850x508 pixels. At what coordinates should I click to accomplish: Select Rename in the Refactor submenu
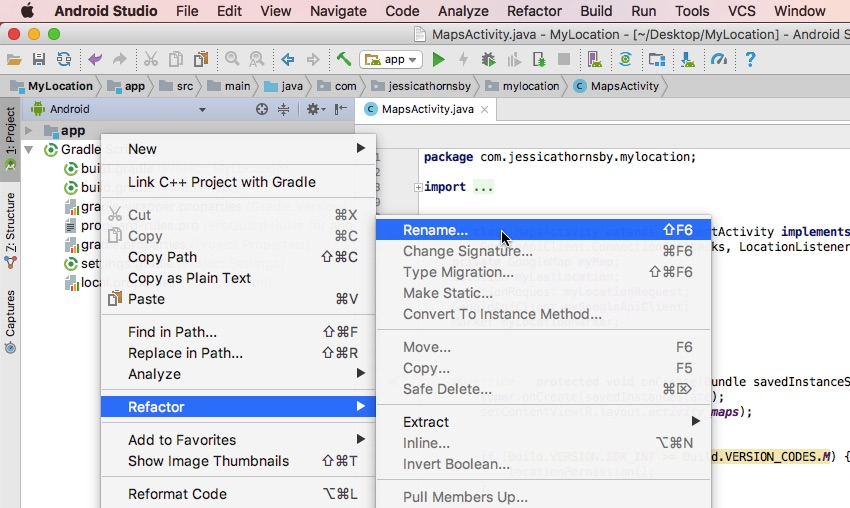[435, 230]
